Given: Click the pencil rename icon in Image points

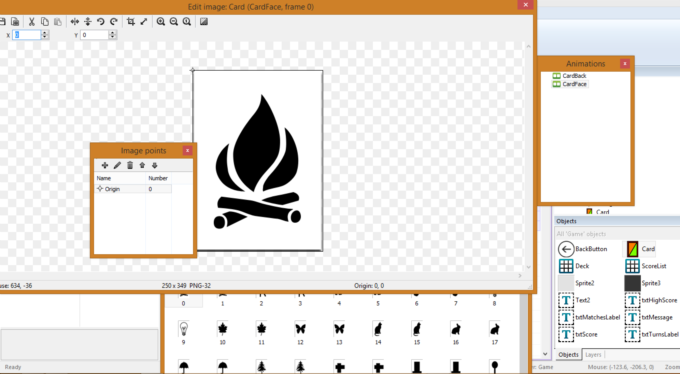Looking at the screenshot, I should [x=117, y=165].
